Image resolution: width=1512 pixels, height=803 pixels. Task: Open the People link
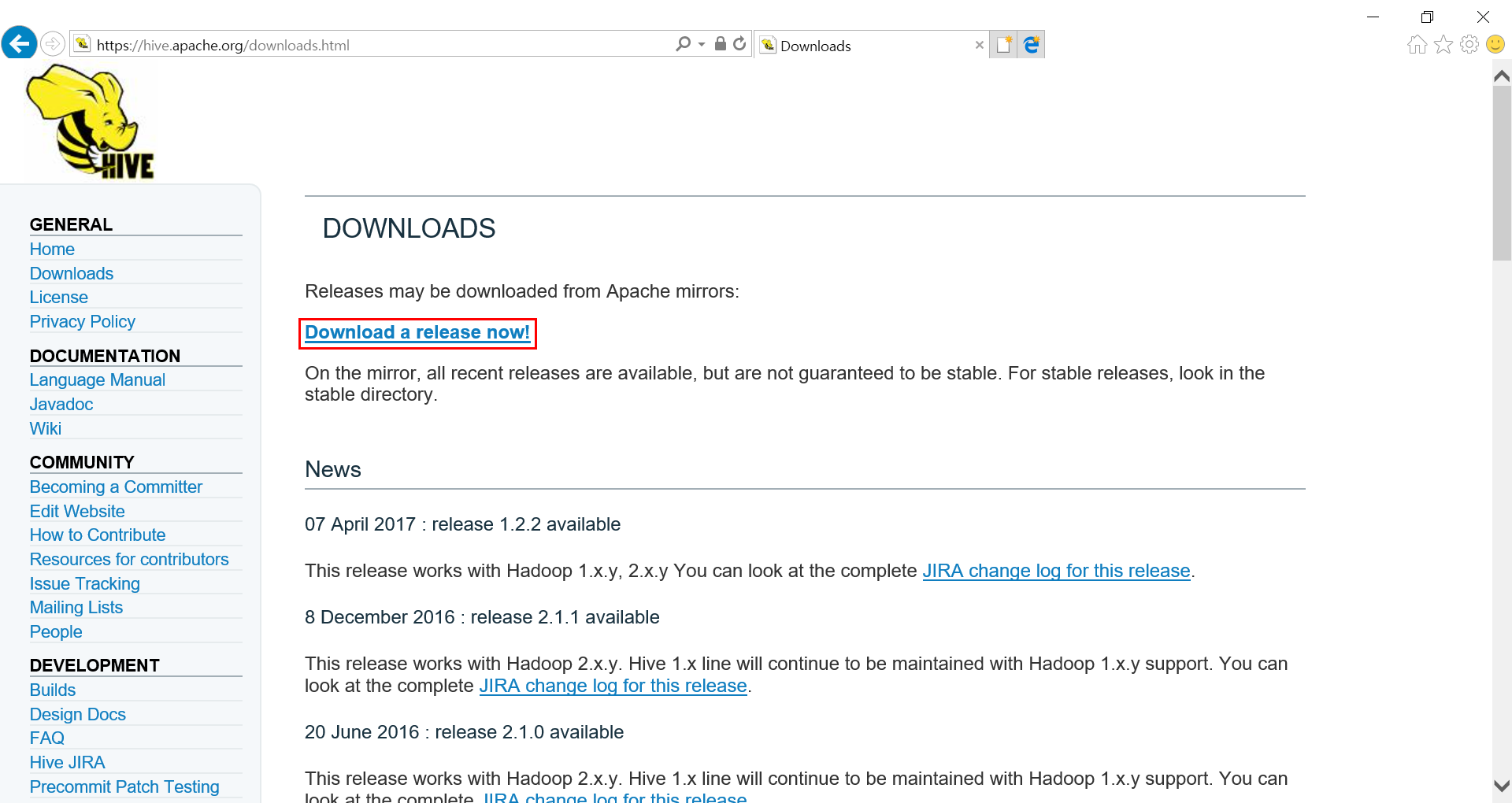pos(56,632)
